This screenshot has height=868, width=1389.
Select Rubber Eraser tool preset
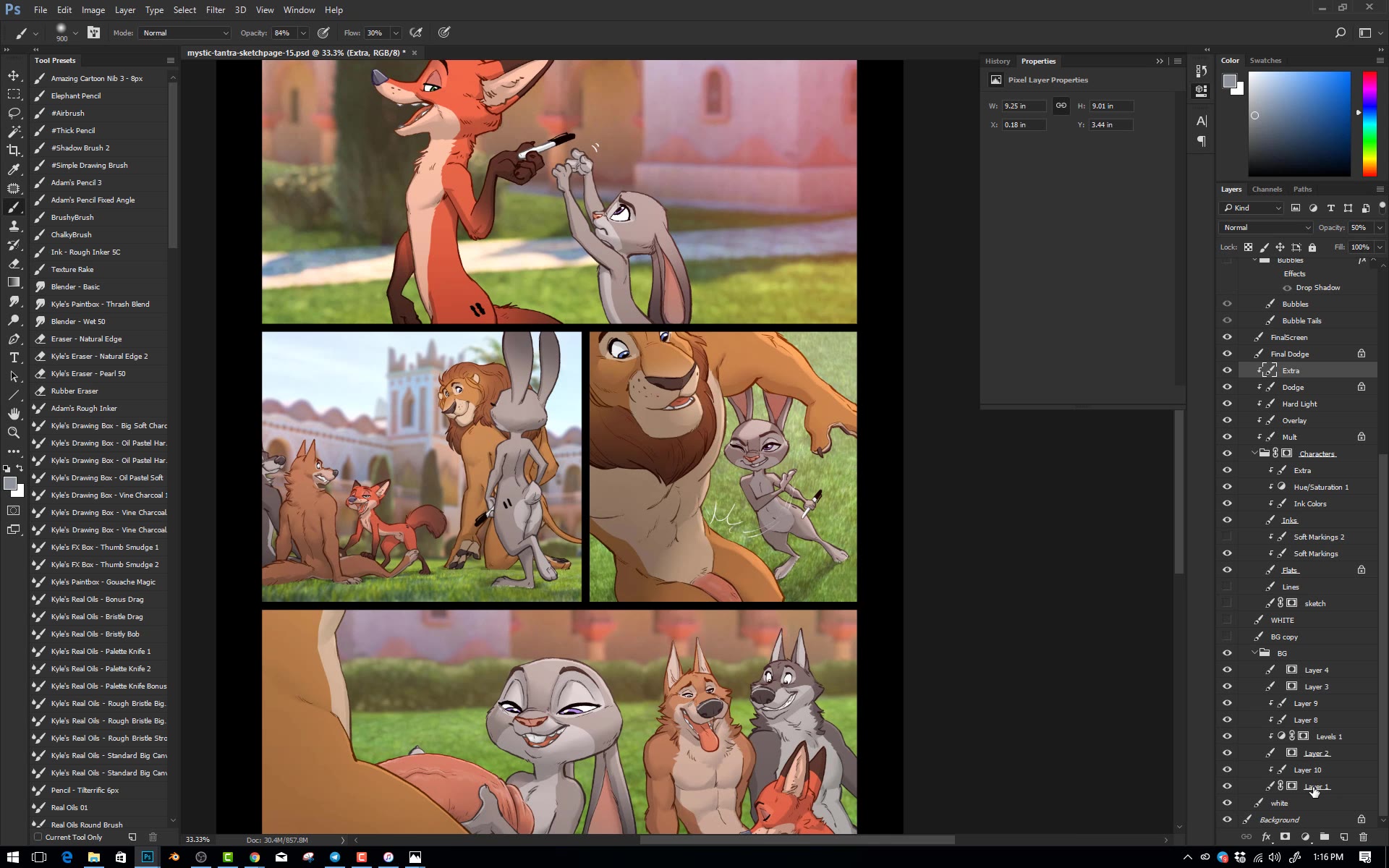(100, 391)
